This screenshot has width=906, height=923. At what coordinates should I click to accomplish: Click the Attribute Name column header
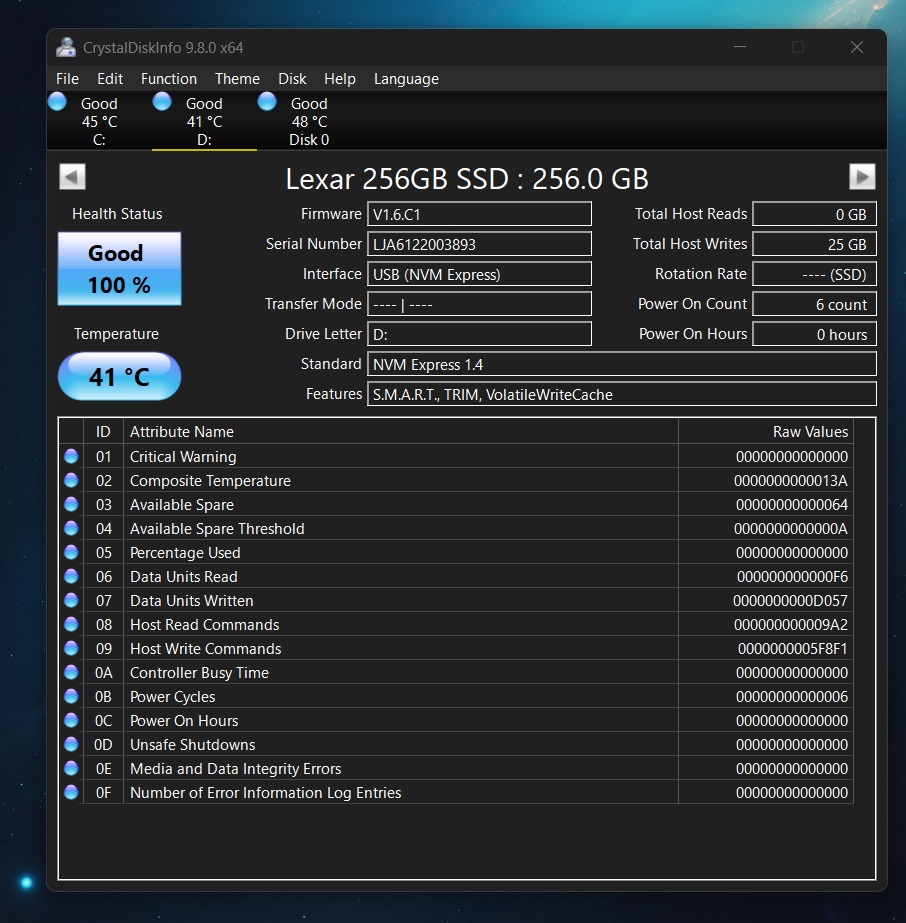click(400, 431)
